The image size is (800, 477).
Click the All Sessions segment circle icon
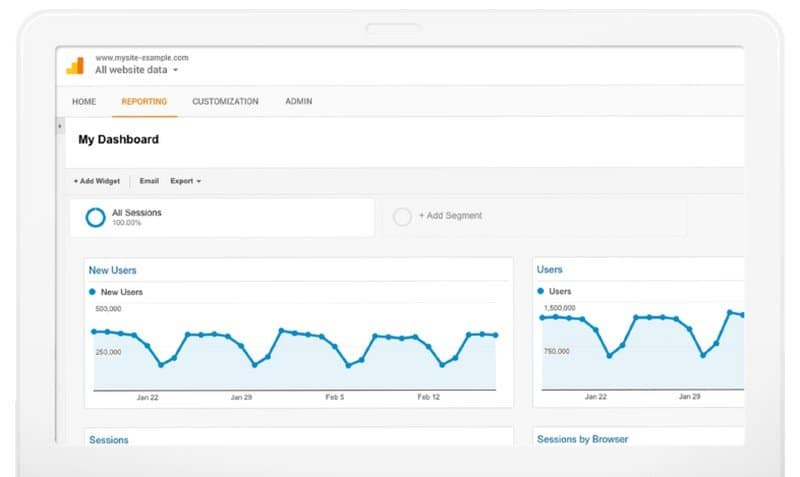(x=95, y=217)
